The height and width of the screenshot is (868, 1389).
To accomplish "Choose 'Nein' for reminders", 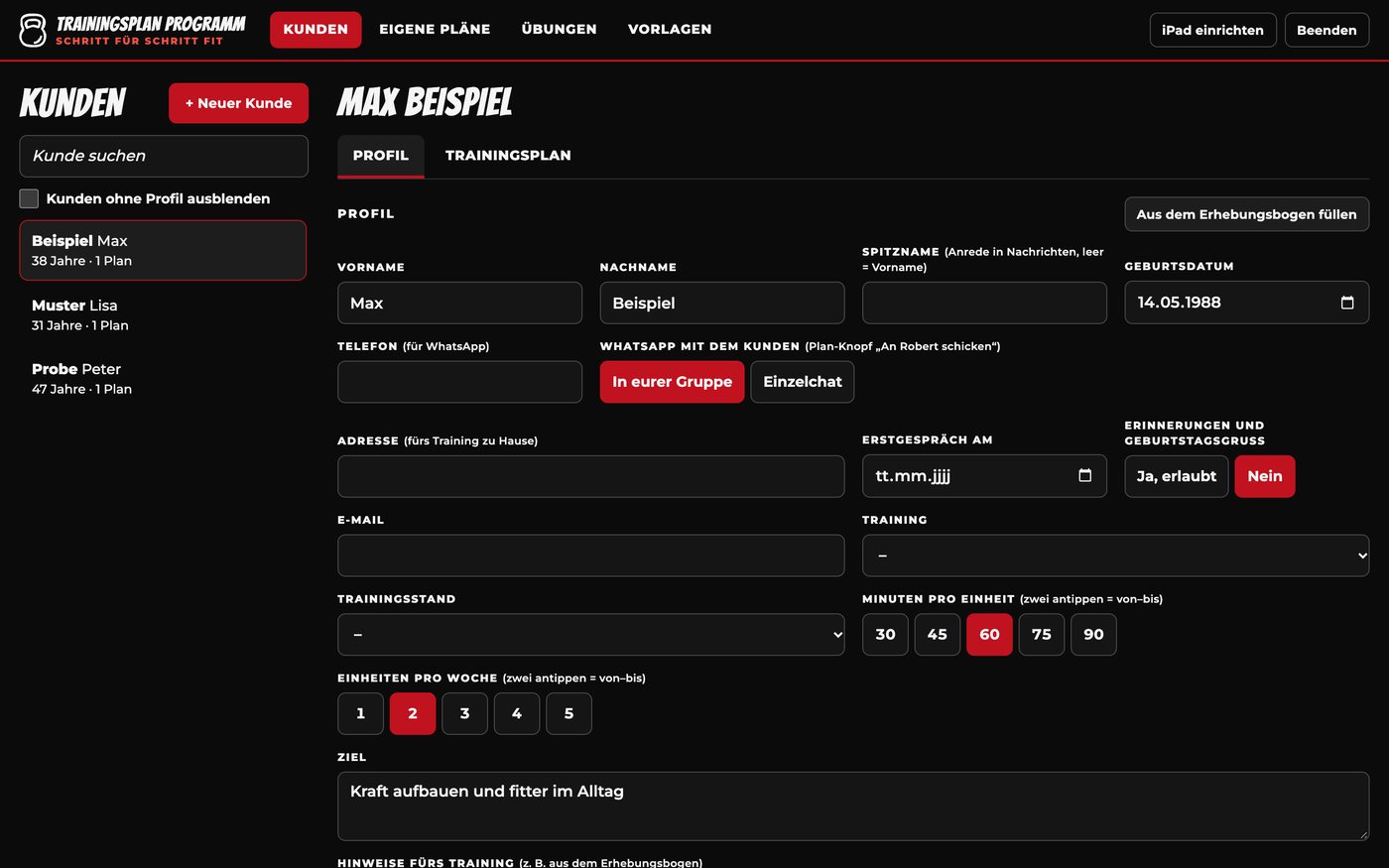I will coord(1265,476).
